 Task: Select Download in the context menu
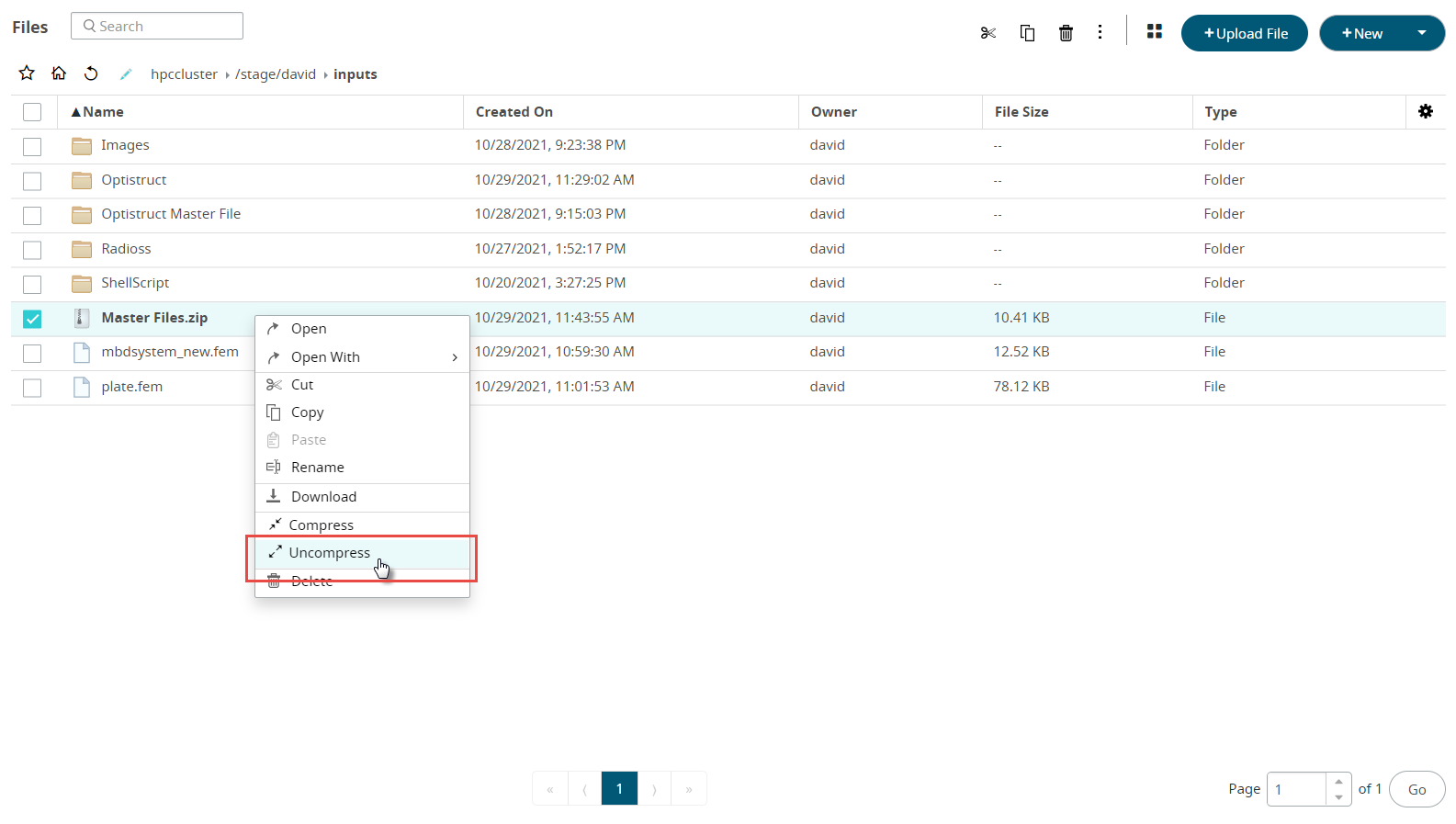tap(323, 497)
